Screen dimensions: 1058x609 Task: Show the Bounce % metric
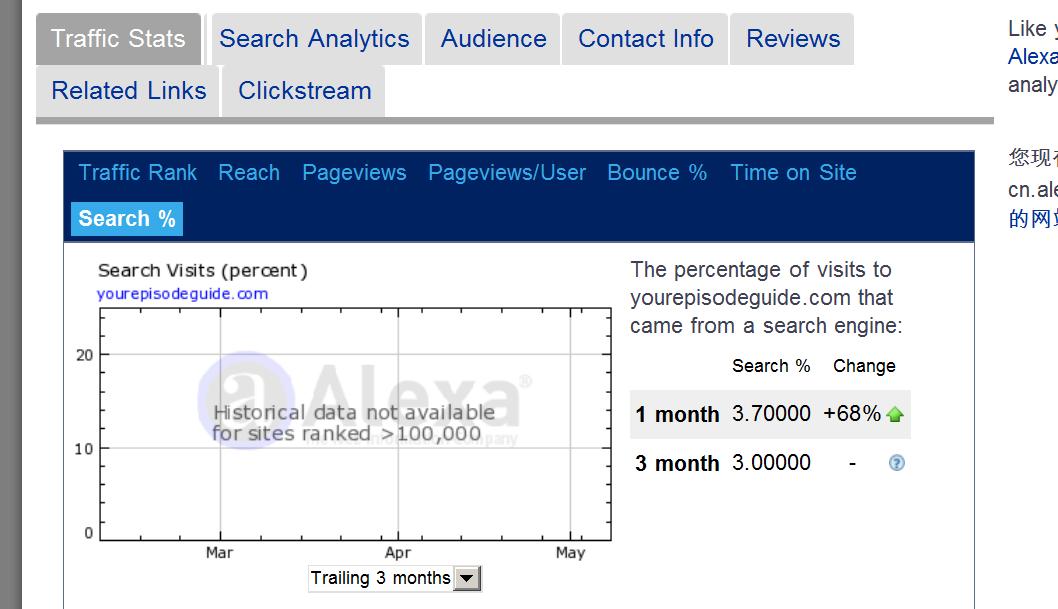pos(657,173)
